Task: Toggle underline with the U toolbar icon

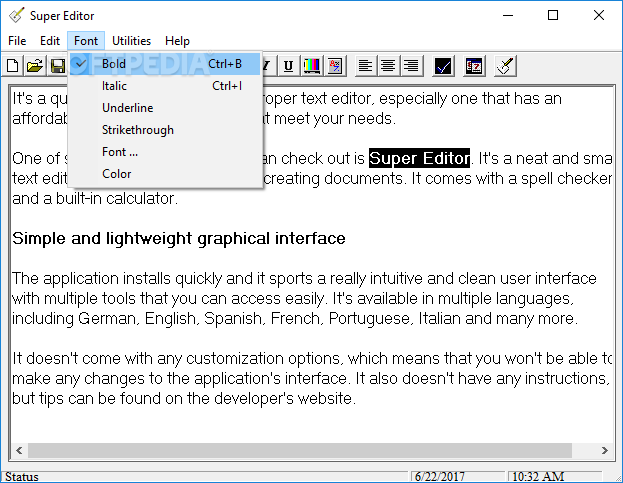Action: [x=288, y=66]
